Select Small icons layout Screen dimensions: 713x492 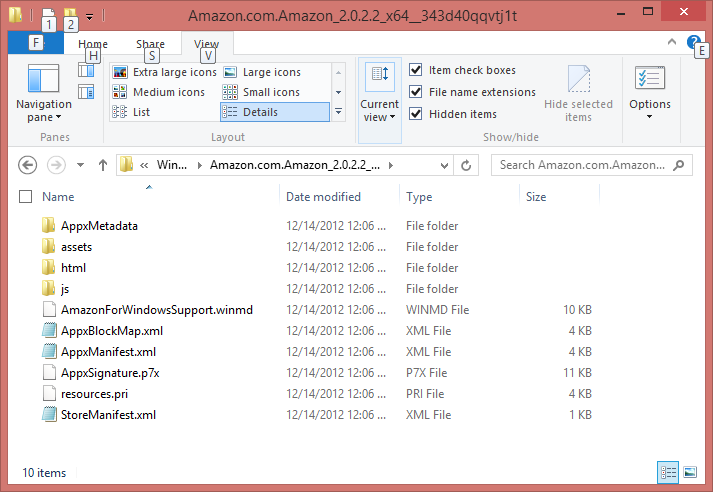pos(261,92)
